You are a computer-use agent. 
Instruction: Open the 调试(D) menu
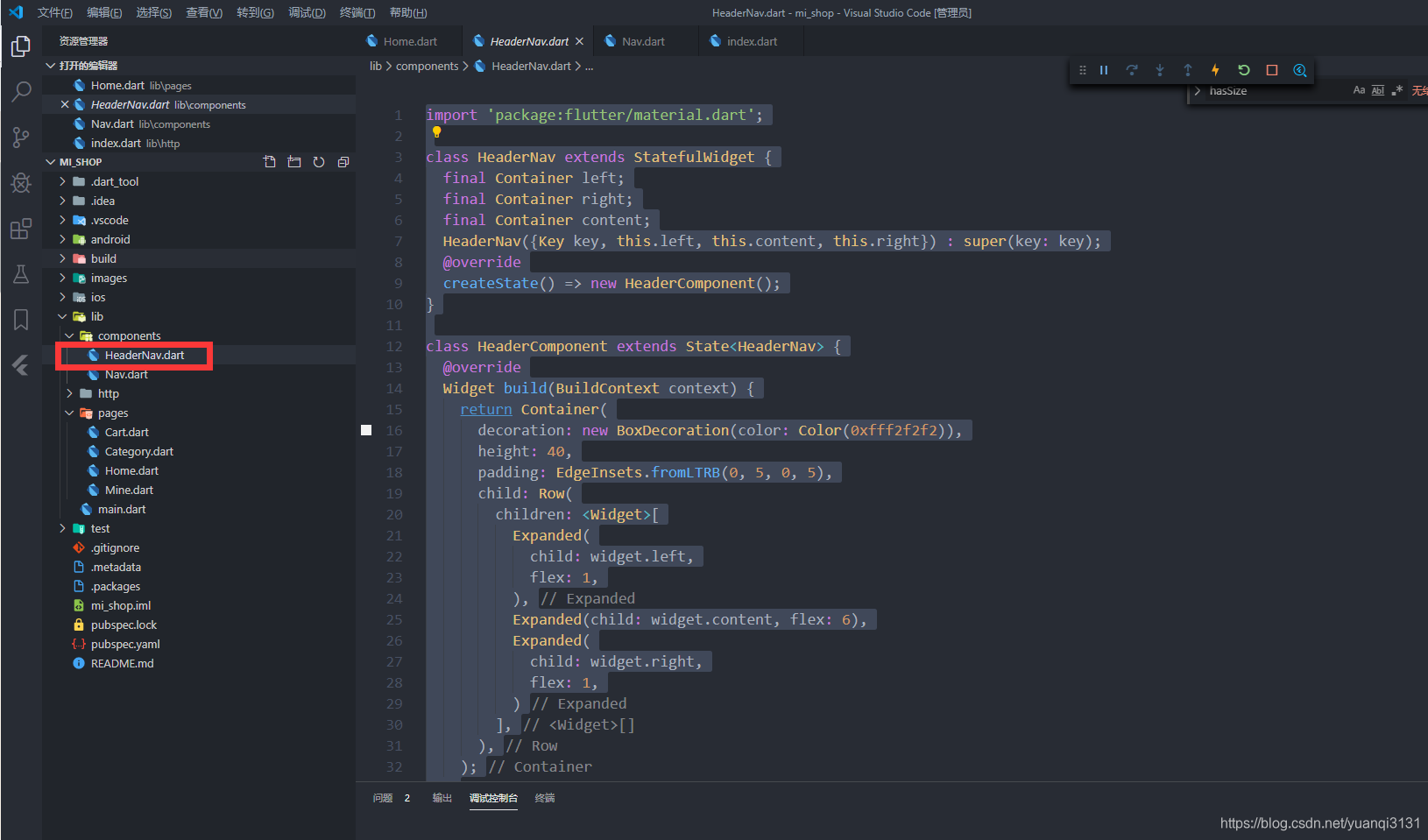[x=307, y=12]
